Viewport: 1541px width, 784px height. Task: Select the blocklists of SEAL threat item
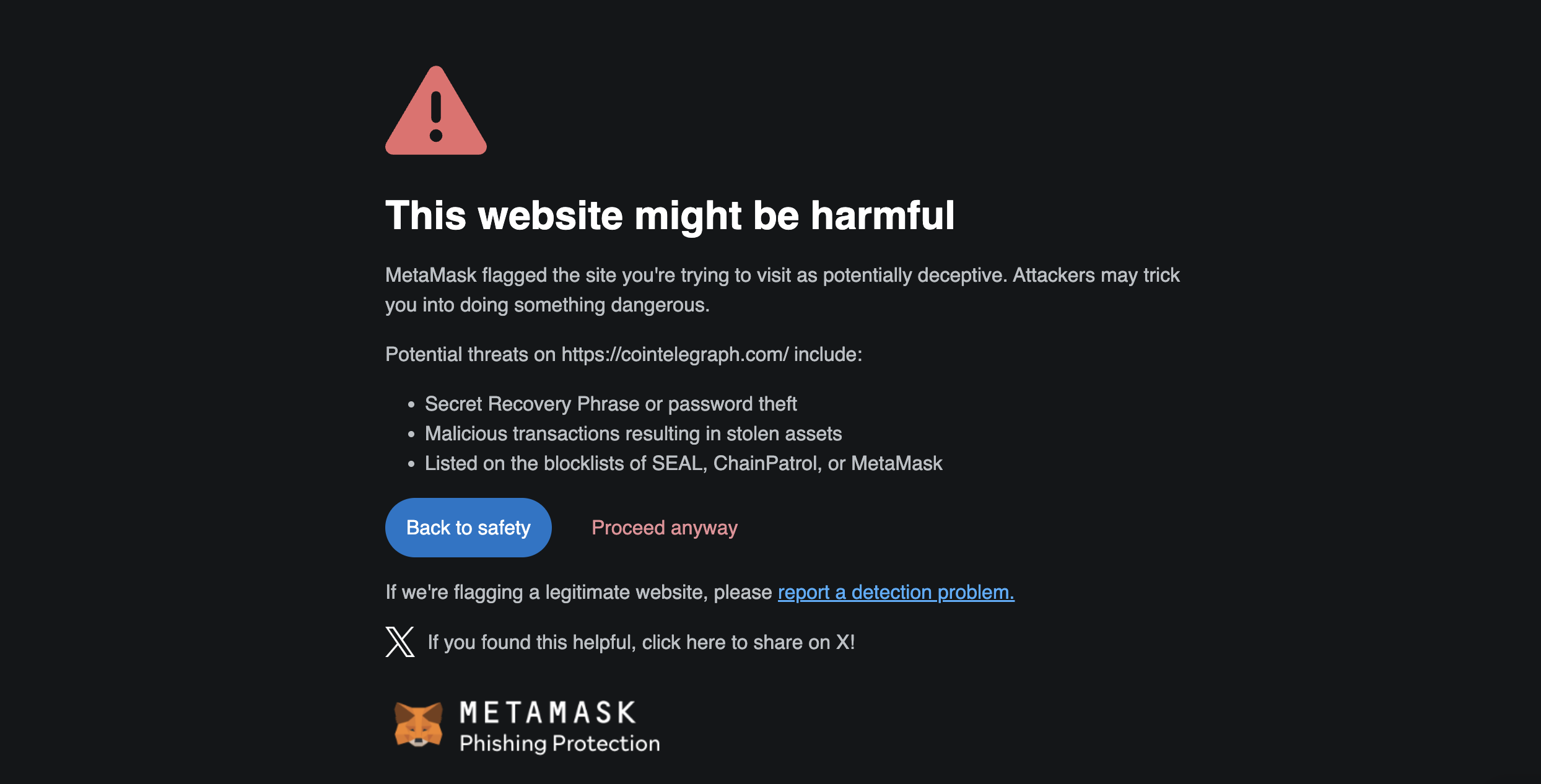[683, 463]
